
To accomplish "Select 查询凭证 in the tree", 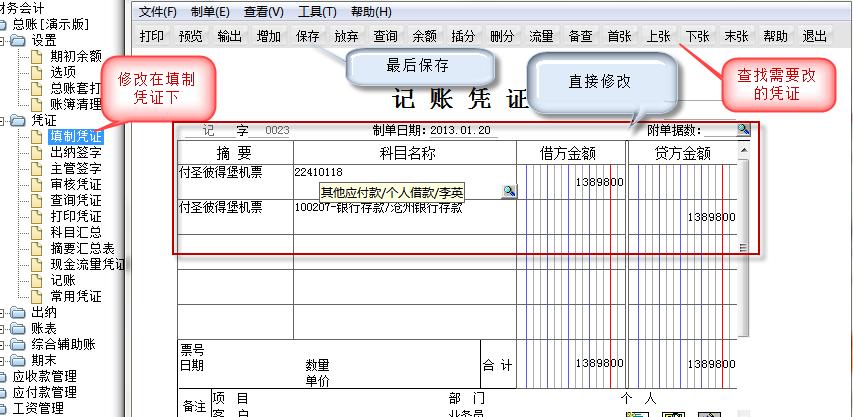I will pos(76,200).
